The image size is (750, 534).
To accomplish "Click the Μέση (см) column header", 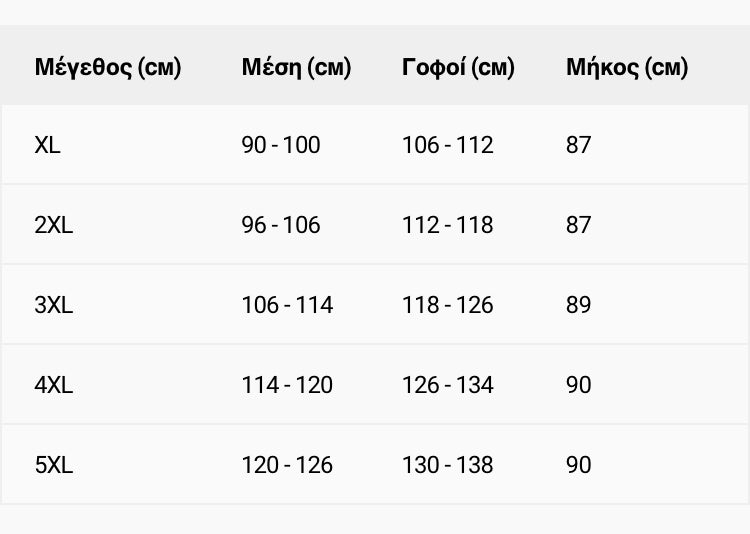I will point(296,68).
